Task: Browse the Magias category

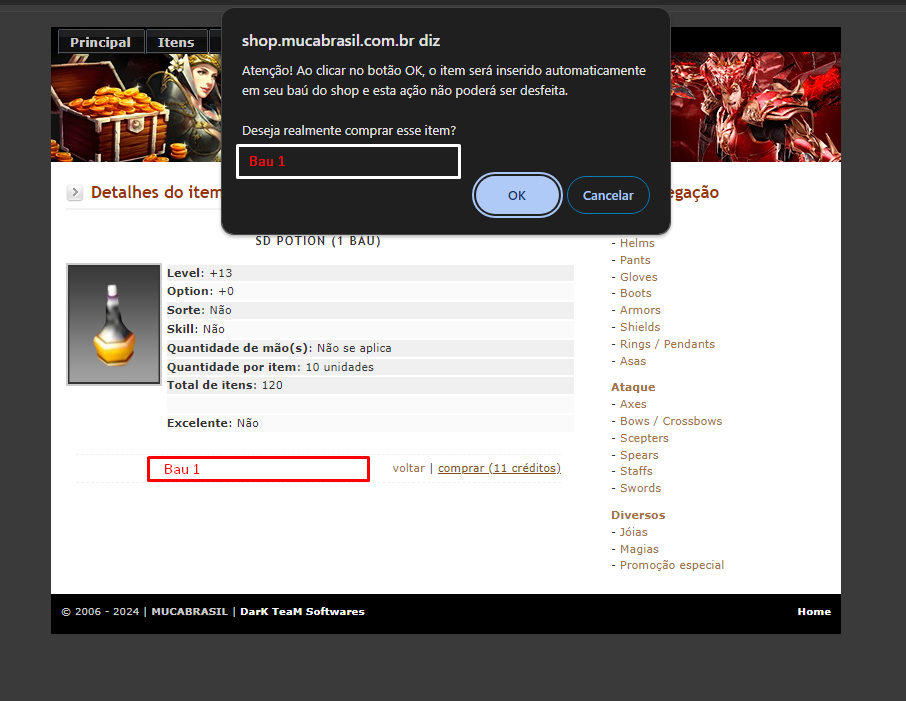Action: (639, 549)
